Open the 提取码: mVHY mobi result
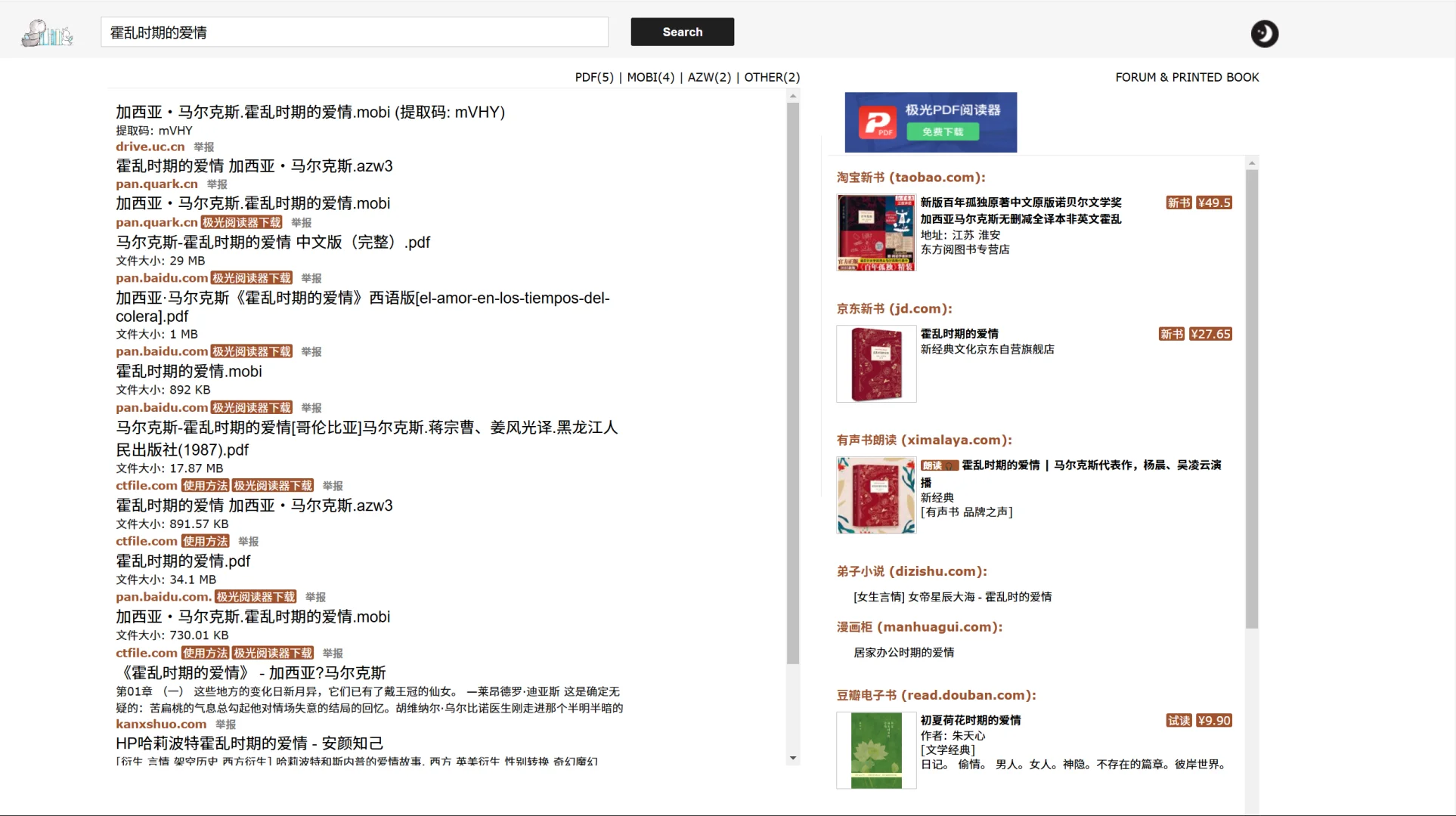 (x=310, y=112)
